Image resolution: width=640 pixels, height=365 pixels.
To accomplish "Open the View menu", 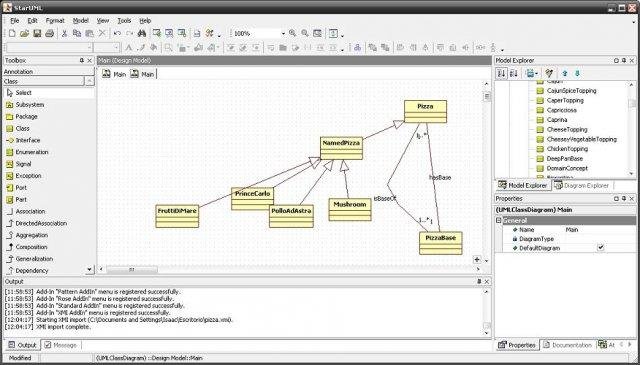I will pos(102,20).
